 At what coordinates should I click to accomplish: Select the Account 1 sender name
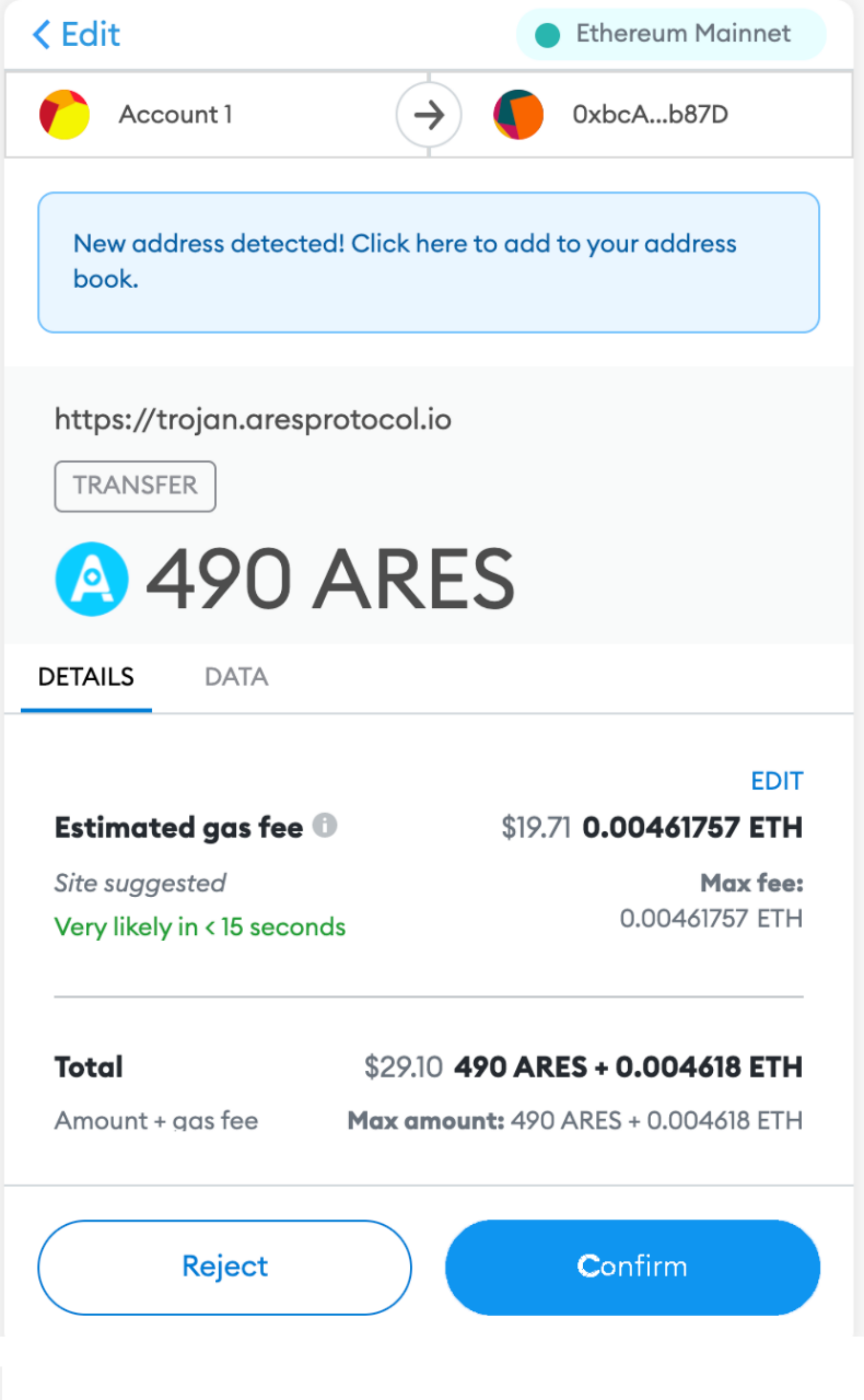[176, 115]
